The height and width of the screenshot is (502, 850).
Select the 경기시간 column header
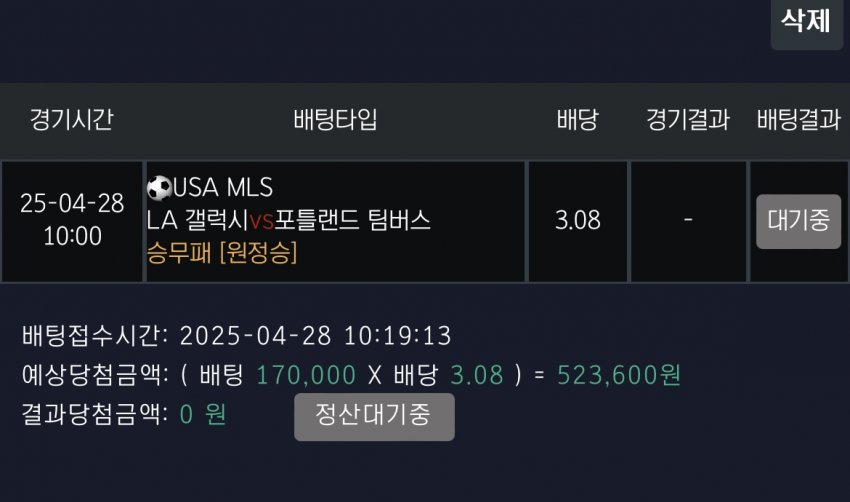click(71, 121)
